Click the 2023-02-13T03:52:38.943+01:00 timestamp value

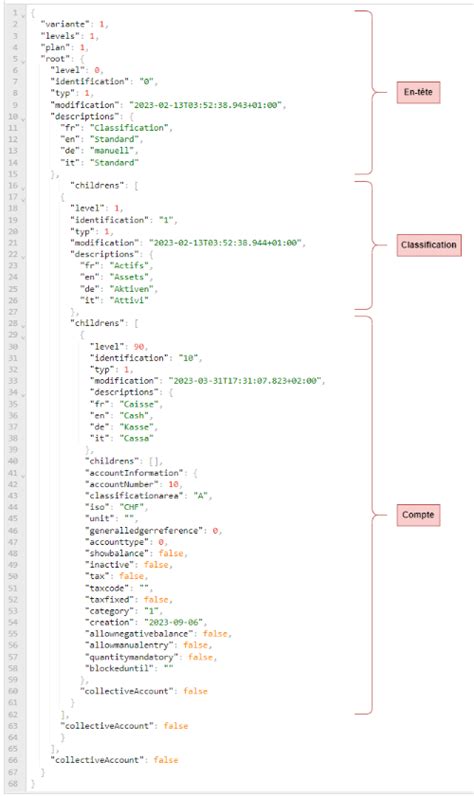(x=207, y=105)
